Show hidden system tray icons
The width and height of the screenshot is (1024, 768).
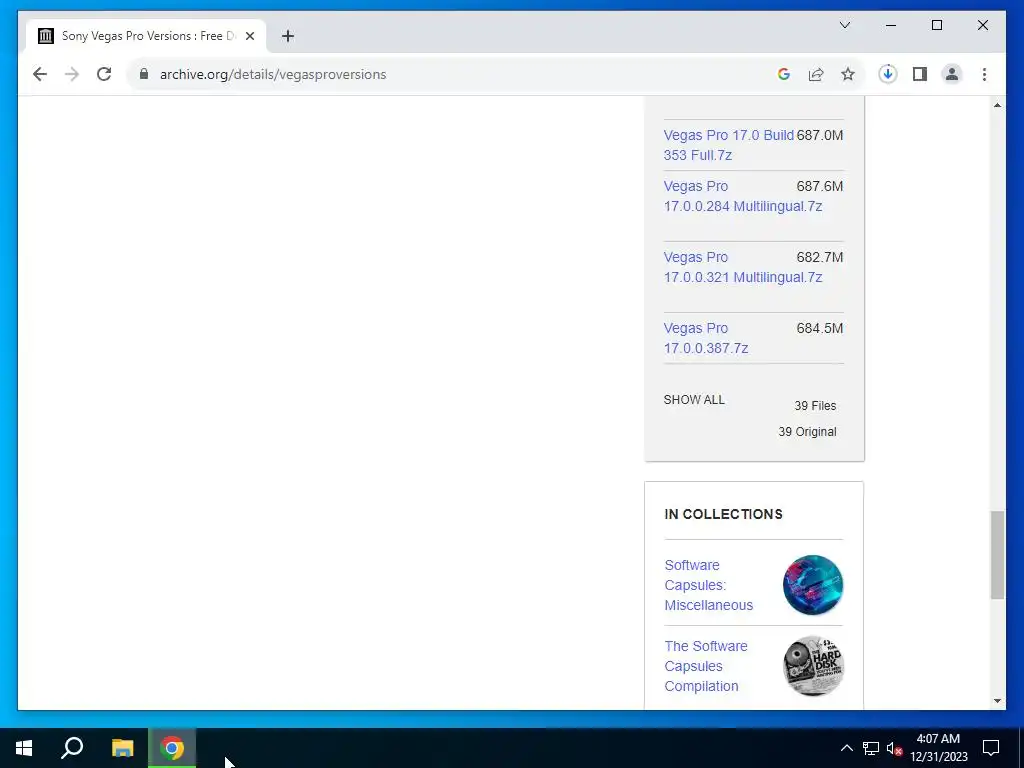coord(846,748)
